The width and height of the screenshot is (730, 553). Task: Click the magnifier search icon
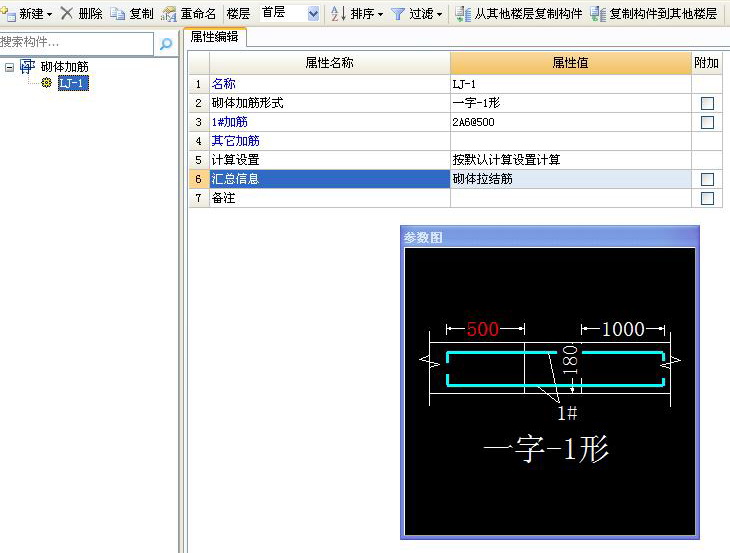[x=166, y=44]
